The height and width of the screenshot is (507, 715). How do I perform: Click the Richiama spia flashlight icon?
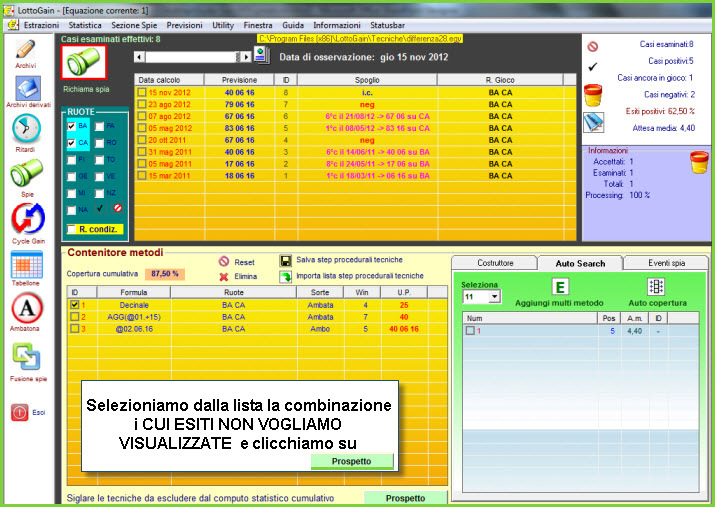click(x=84, y=62)
